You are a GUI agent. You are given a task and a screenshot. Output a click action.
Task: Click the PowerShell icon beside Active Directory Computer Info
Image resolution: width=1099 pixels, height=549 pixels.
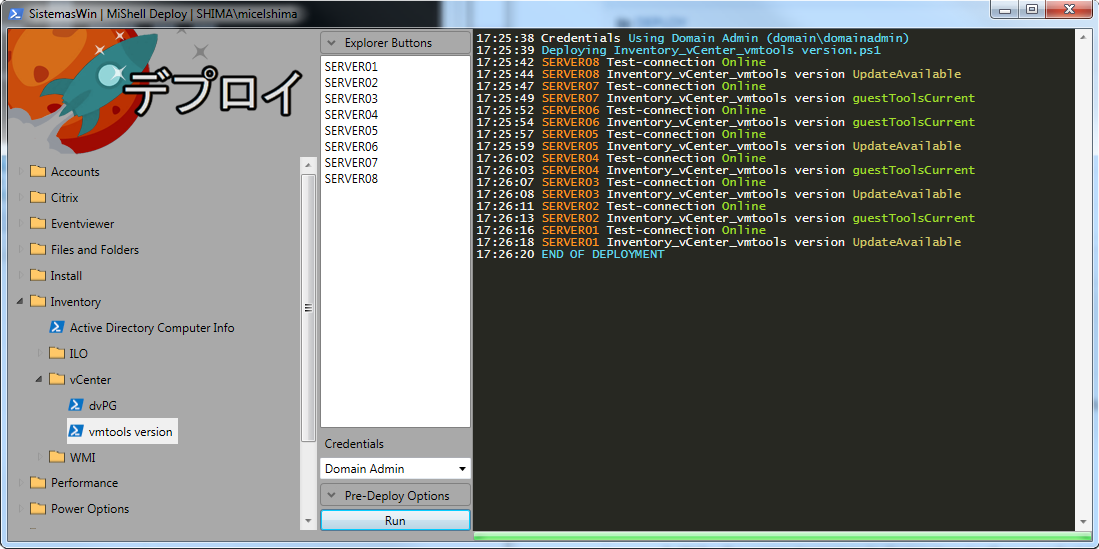[57, 327]
